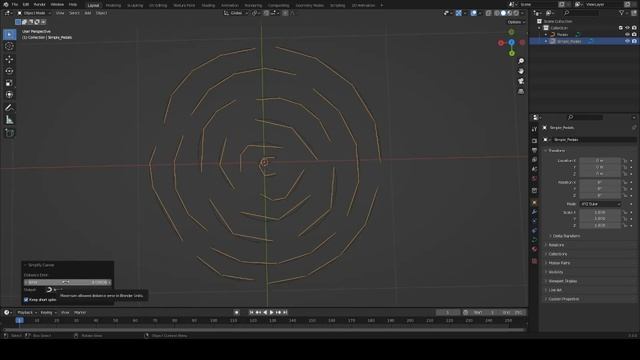
Task: Click the Distance Error slider field
Action: [67, 282]
